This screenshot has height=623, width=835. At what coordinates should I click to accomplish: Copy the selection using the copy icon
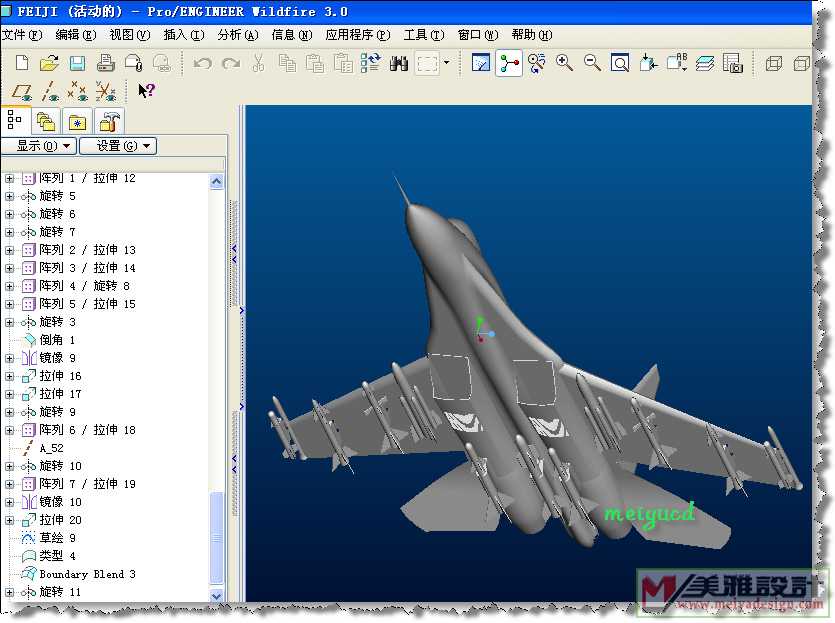click(x=288, y=63)
